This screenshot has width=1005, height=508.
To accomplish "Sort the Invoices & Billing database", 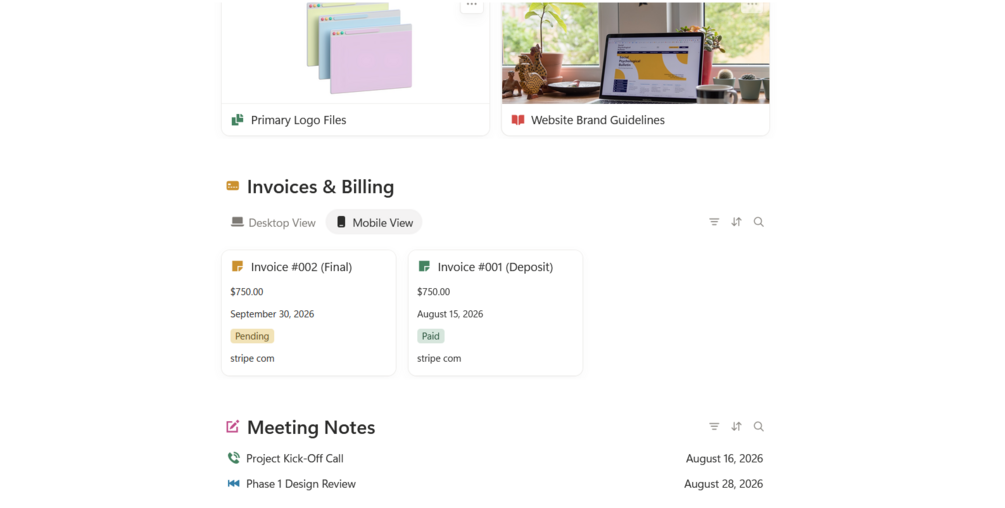I will [736, 222].
